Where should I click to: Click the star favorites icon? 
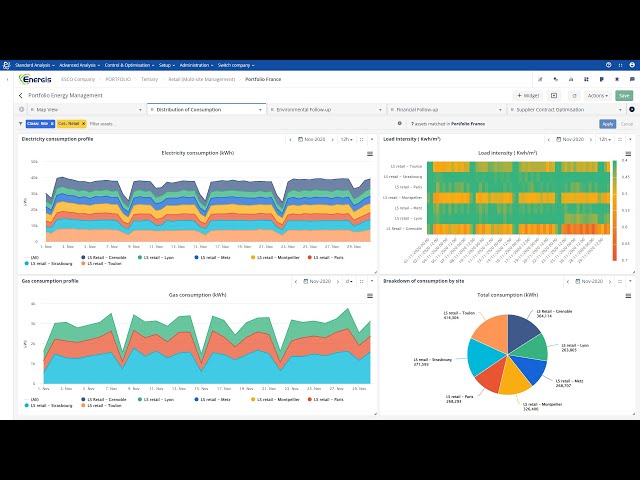(x=617, y=79)
